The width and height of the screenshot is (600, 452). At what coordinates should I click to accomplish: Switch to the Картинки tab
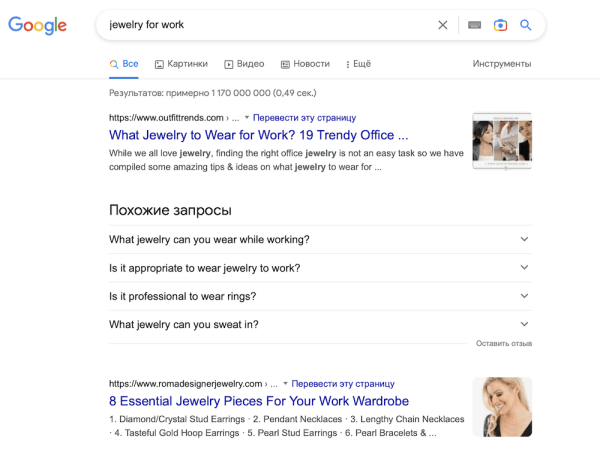click(181, 64)
